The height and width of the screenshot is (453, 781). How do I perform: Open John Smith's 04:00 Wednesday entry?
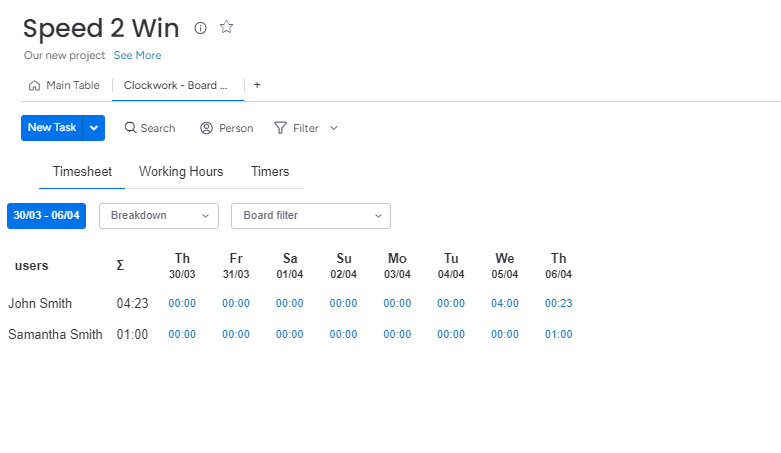pyautogui.click(x=505, y=303)
